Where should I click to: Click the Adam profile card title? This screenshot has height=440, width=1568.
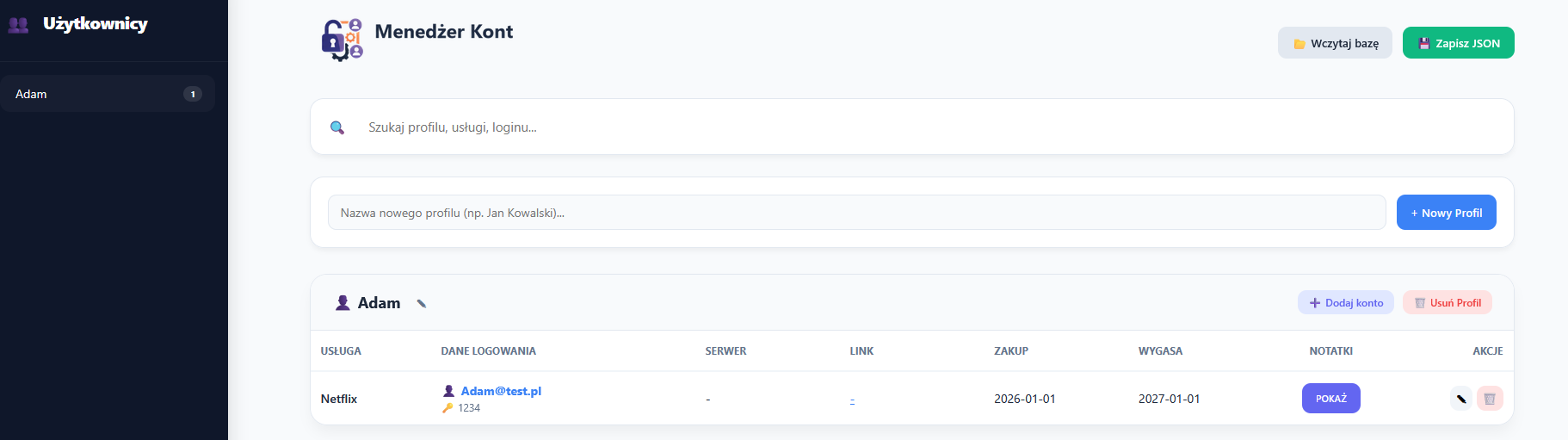click(379, 303)
